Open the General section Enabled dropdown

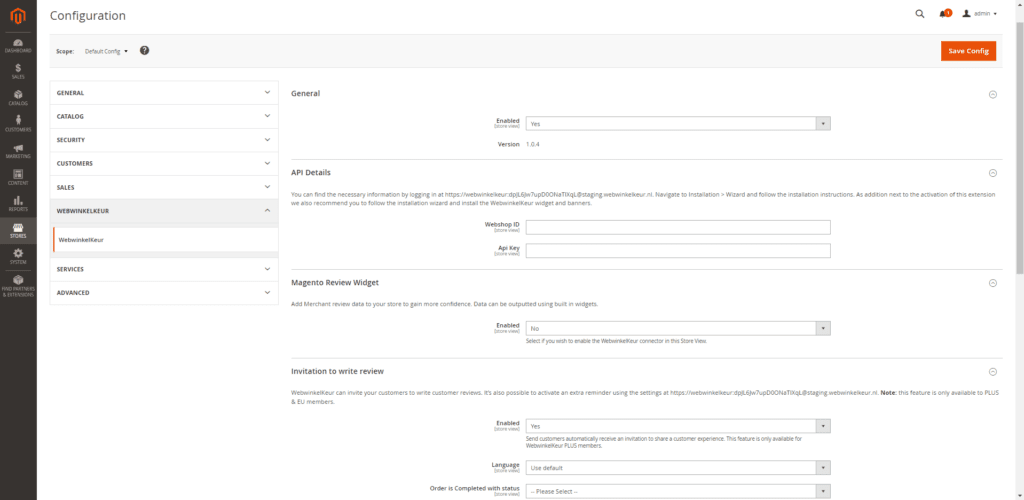[x=678, y=124]
